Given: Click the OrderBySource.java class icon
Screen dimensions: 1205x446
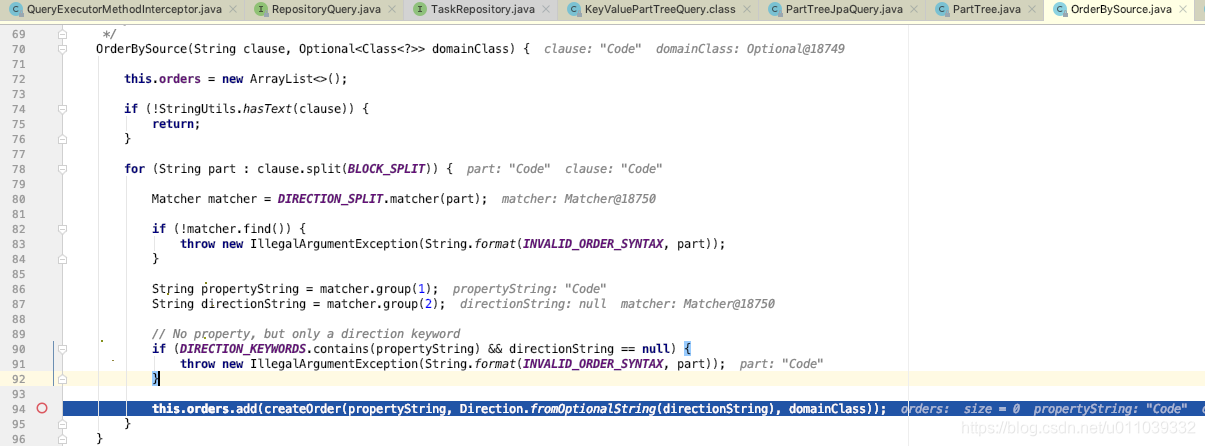Looking at the screenshot, I should [x=1059, y=9].
